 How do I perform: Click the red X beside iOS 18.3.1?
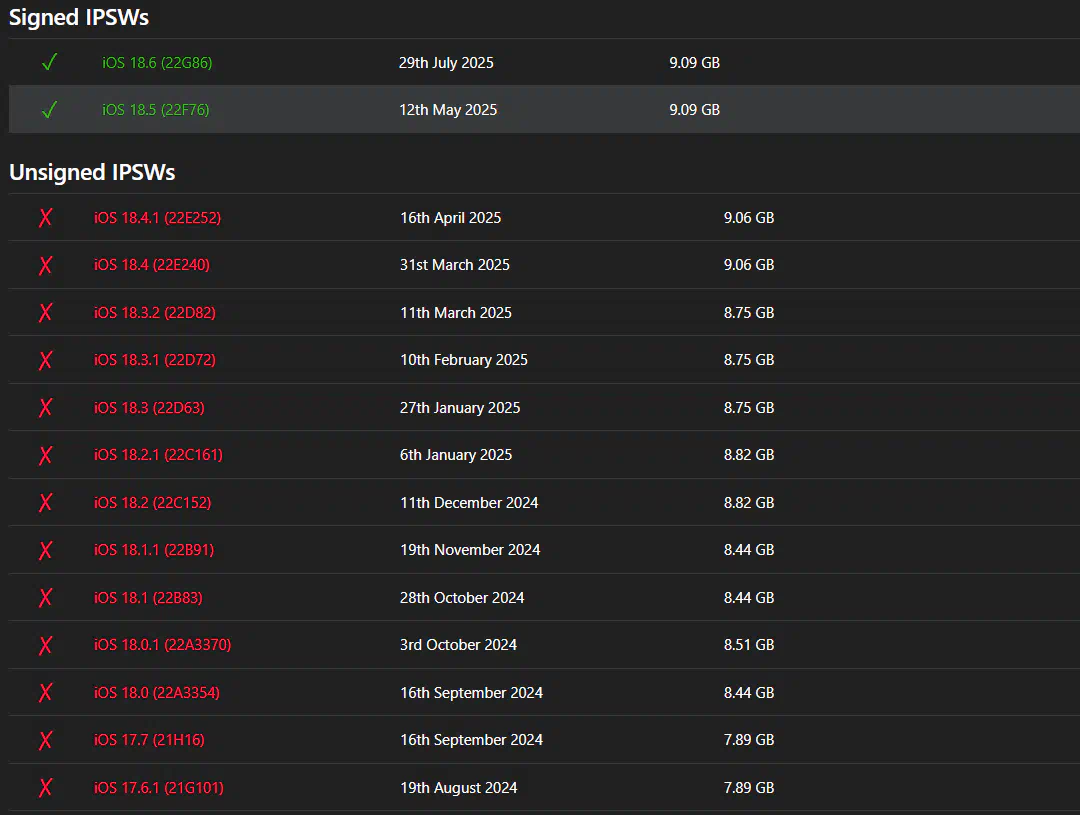(x=45, y=360)
